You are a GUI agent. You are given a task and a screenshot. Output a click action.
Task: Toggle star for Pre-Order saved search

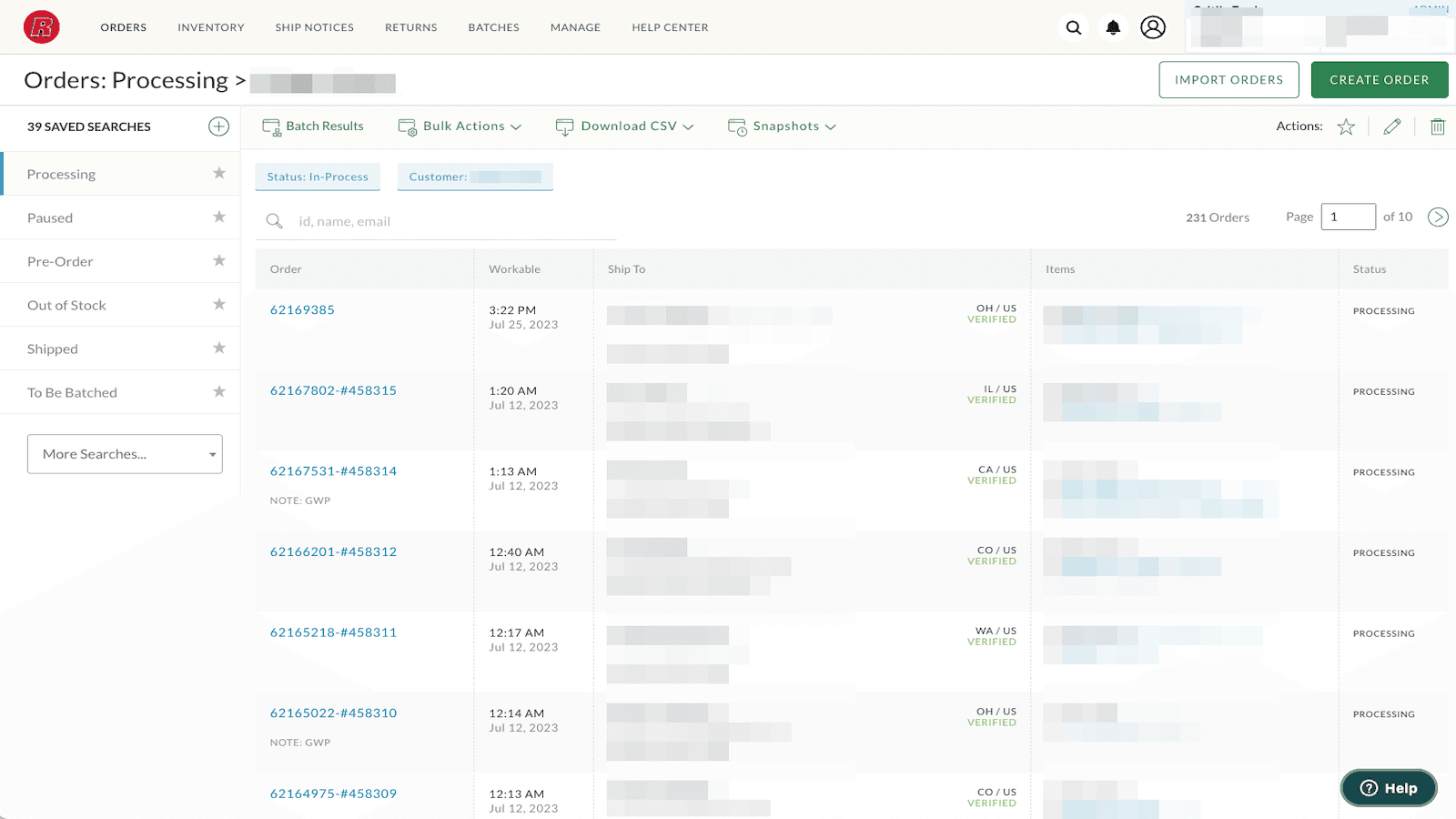tap(218, 260)
